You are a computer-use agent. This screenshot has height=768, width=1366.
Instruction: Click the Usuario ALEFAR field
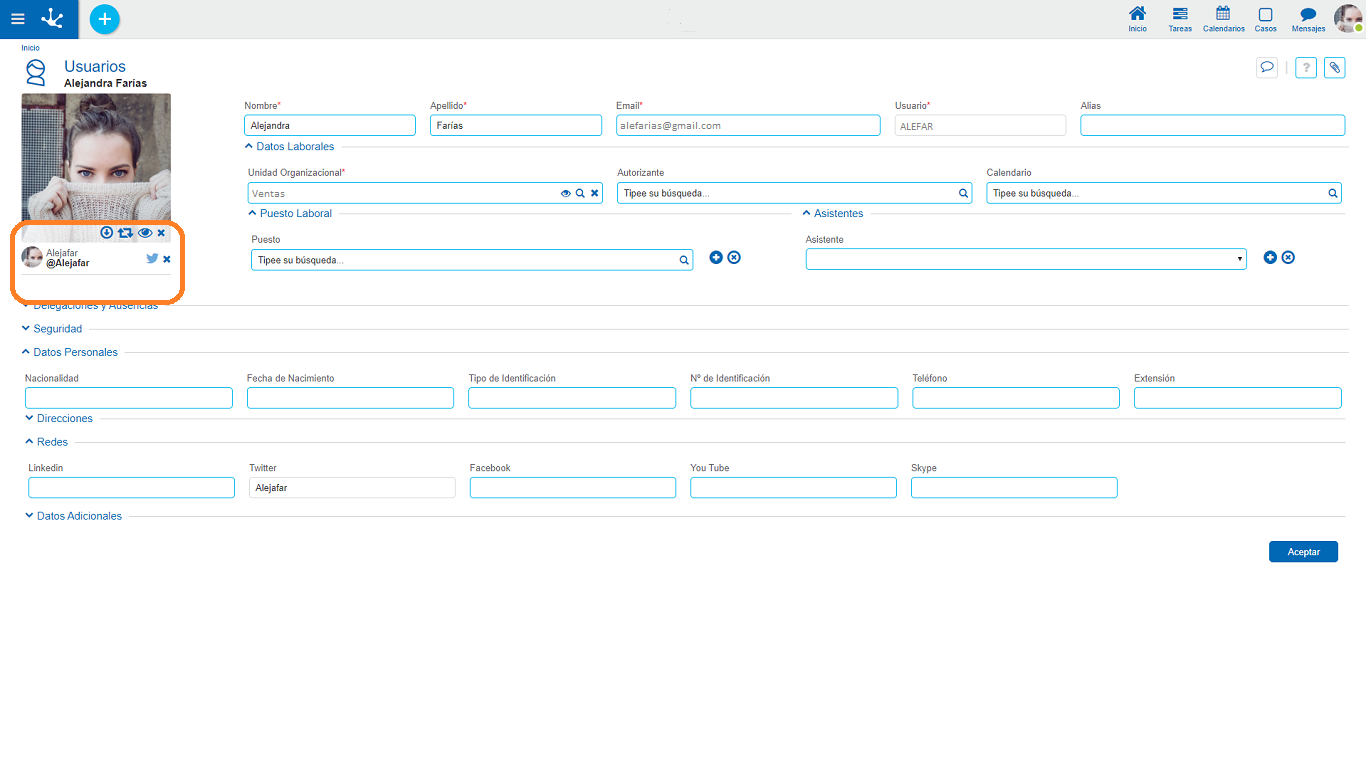(x=980, y=126)
